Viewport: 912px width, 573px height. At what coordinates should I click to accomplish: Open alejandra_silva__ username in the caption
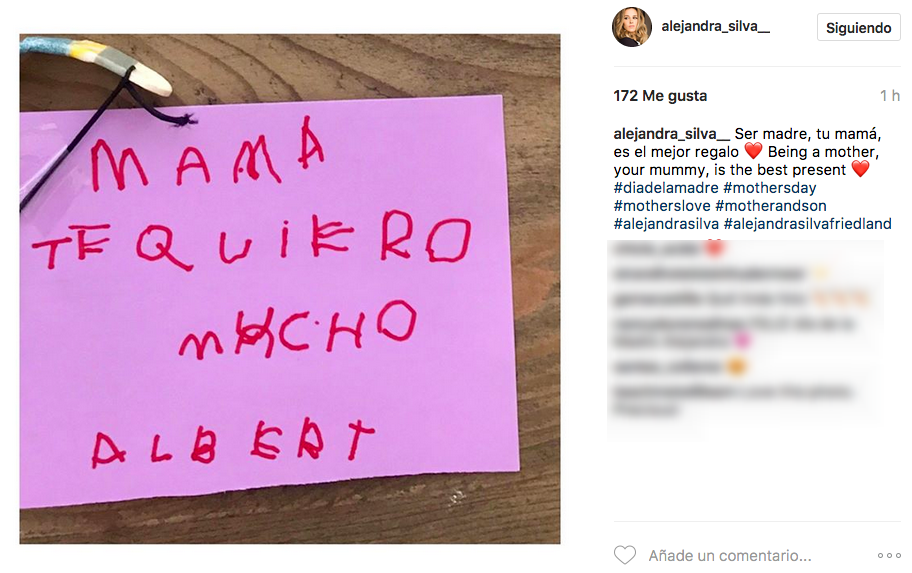(x=671, y=134)
